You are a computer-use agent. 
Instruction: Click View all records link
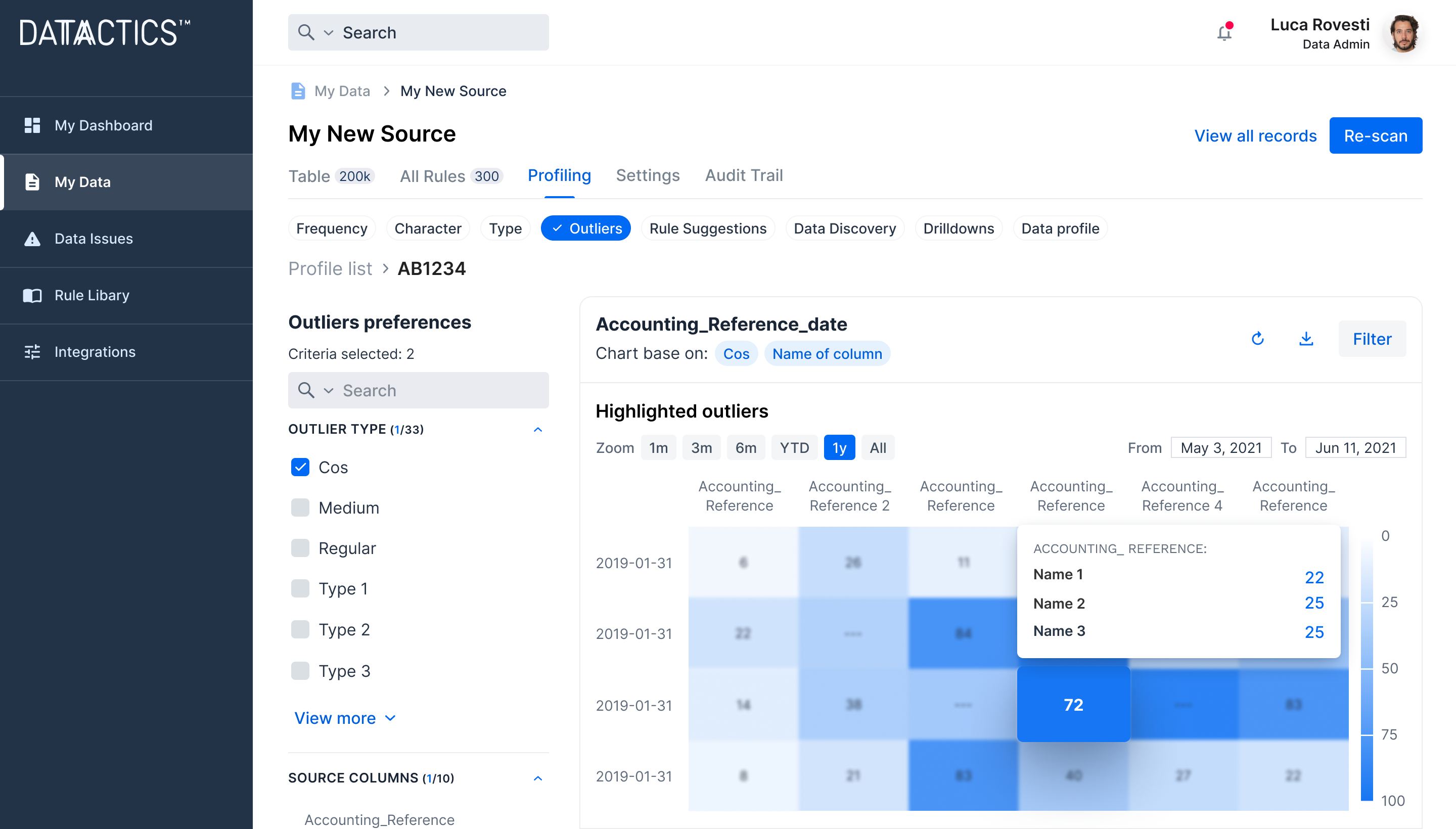pos(1255,135)
